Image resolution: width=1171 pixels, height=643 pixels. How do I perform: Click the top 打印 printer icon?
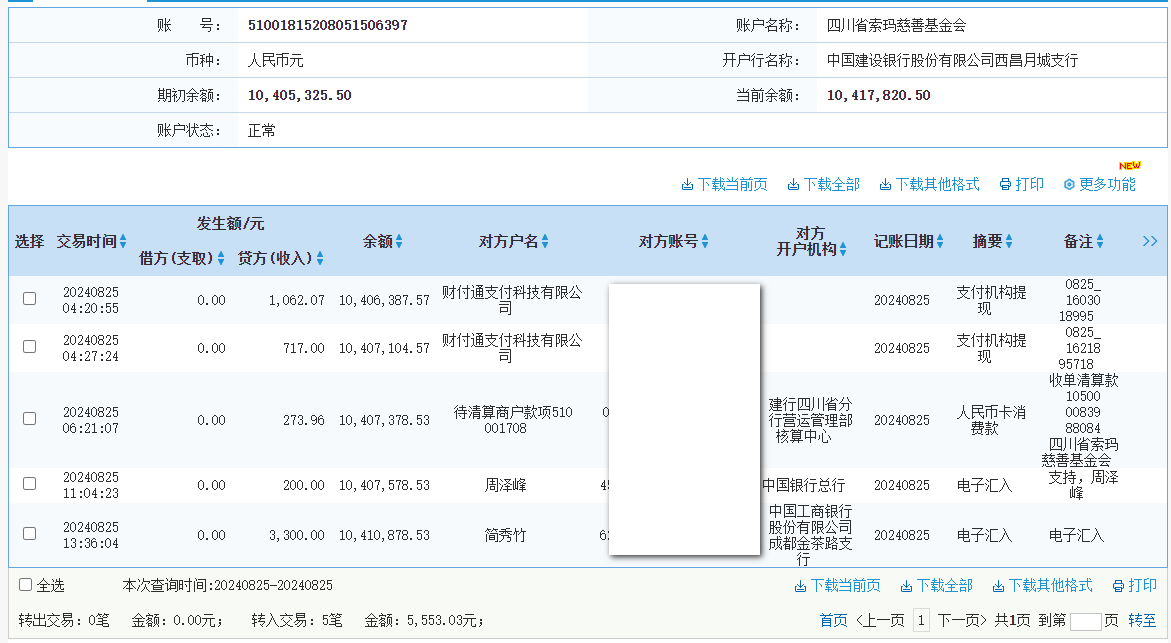pos(1006,184)
